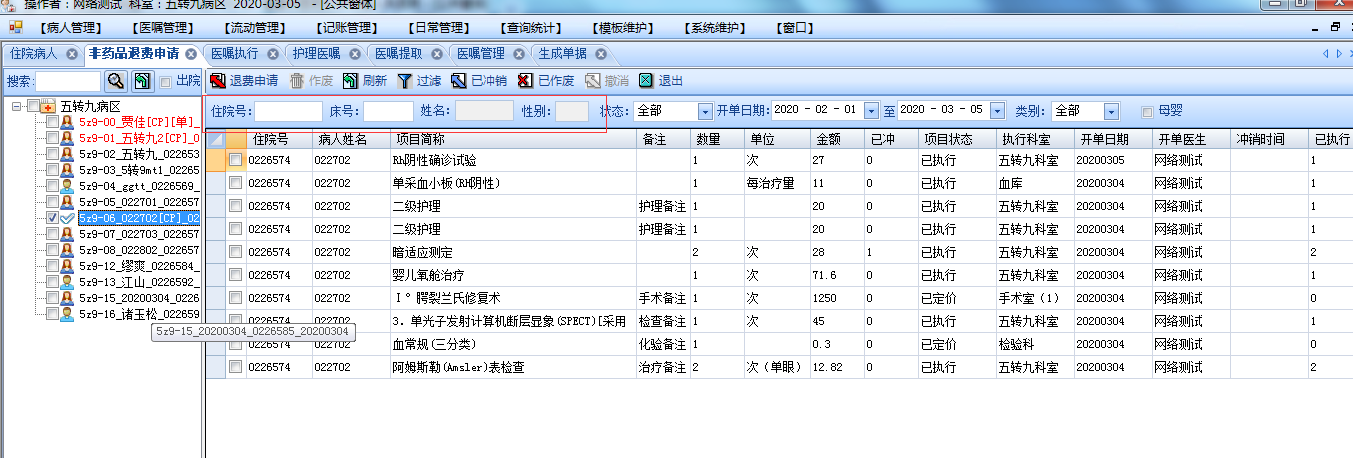This screenshot has width=1353, height=458.
Task: Tick the checkbox for 单采血小板(RH阴性) row
Action: point(235,183)
